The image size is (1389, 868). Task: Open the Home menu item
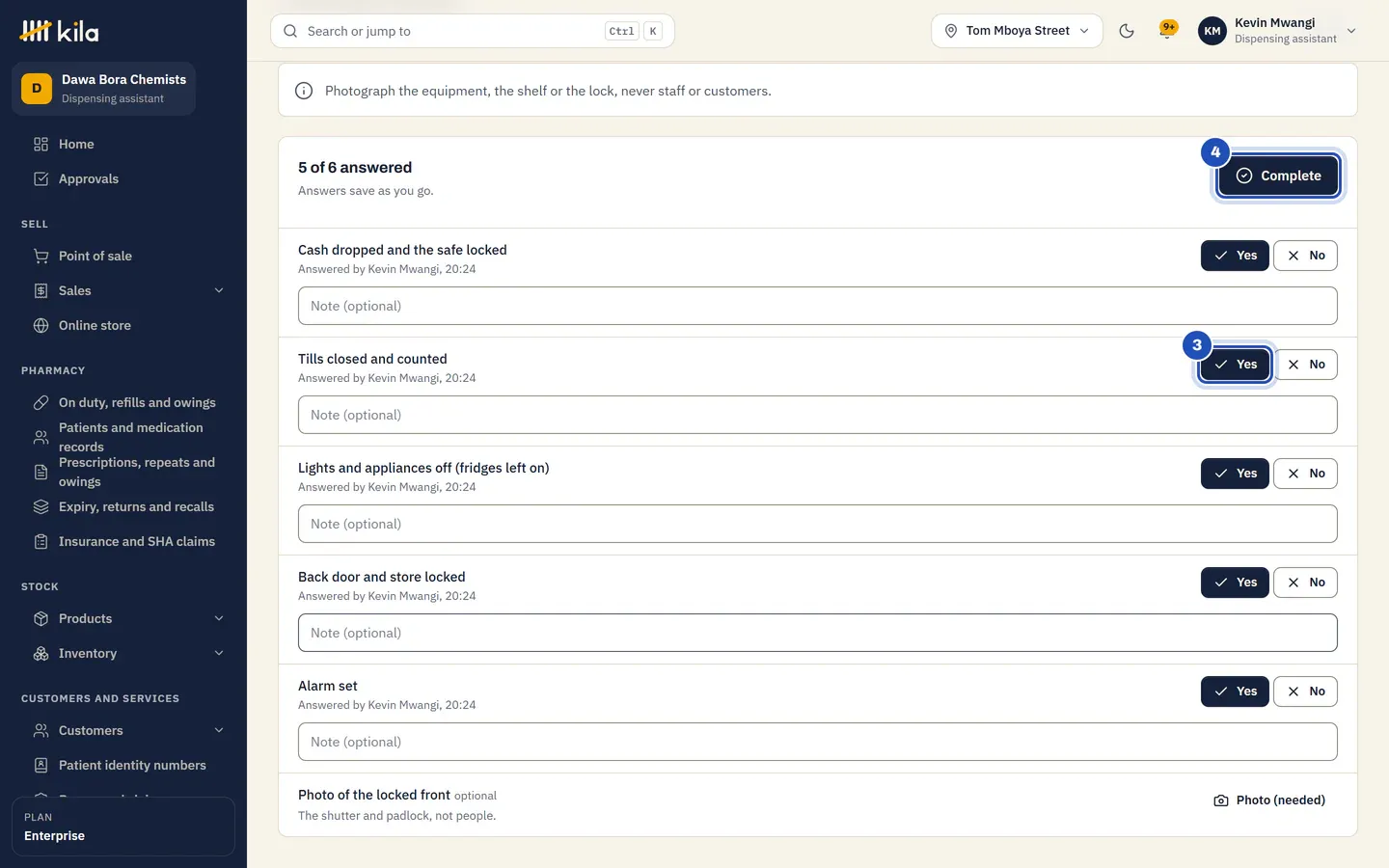pyautogui.click(x=123, y=144)
